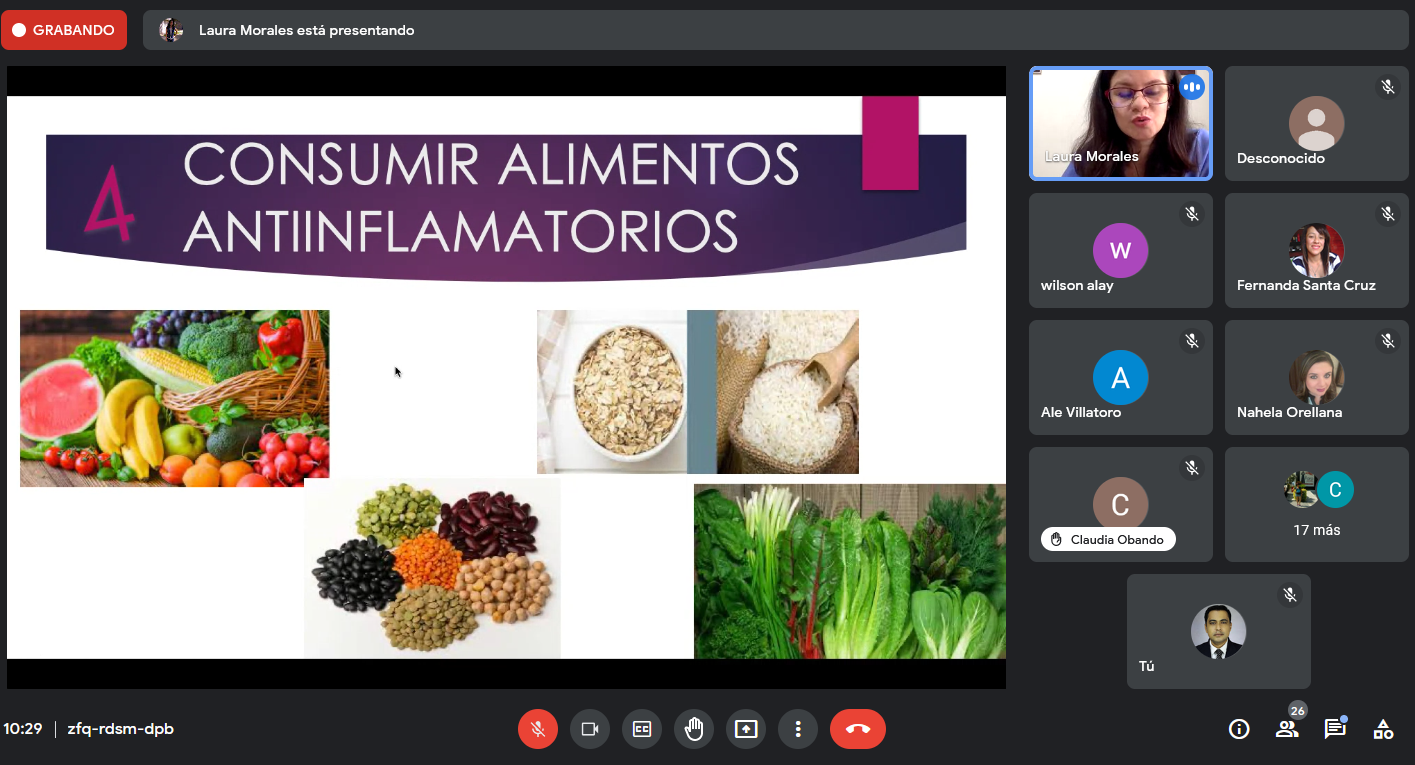Open the 17 más participants tile
The image size is (1415, 765).
(x=1317, y=504)
